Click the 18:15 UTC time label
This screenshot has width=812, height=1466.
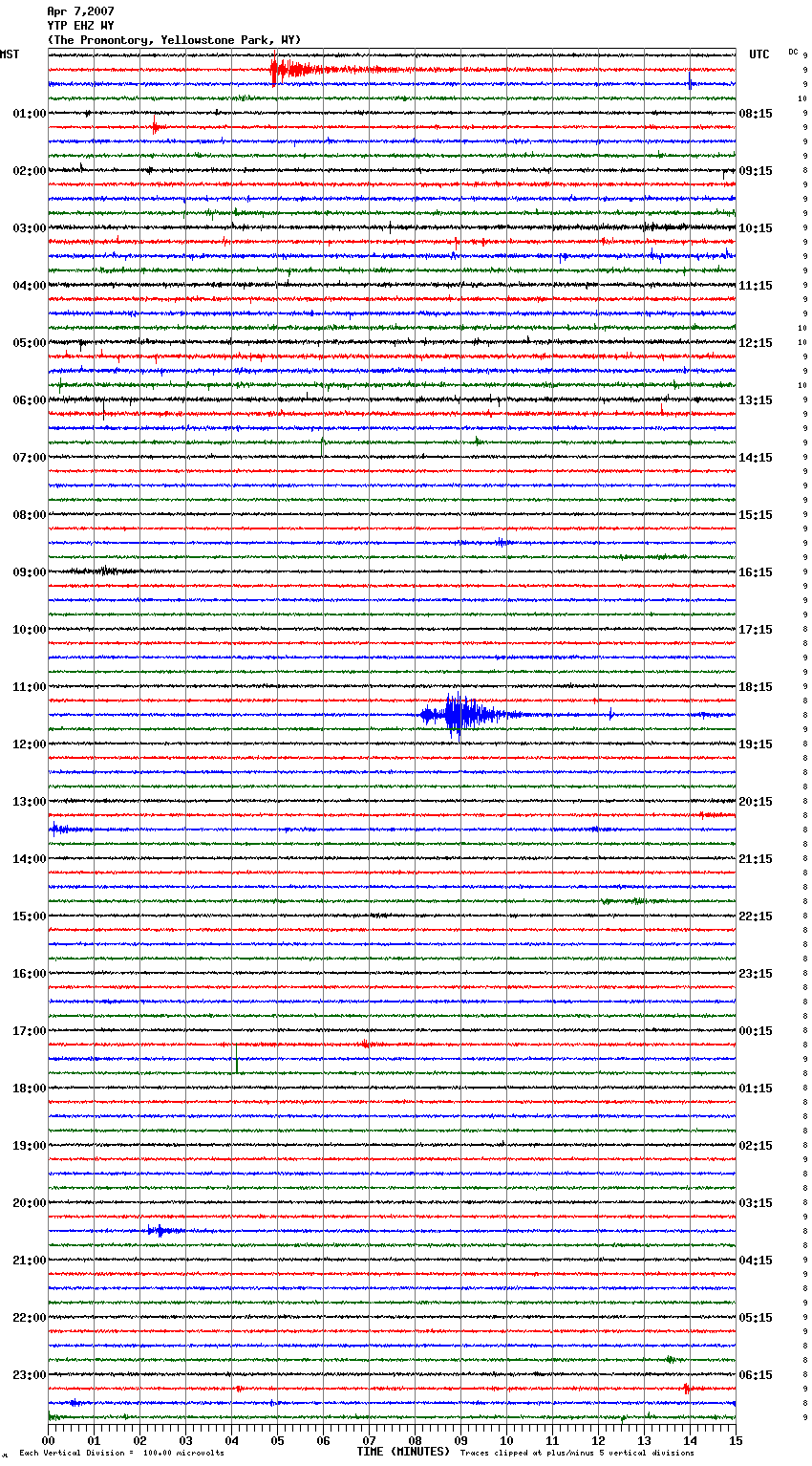[x=756, y=687]
